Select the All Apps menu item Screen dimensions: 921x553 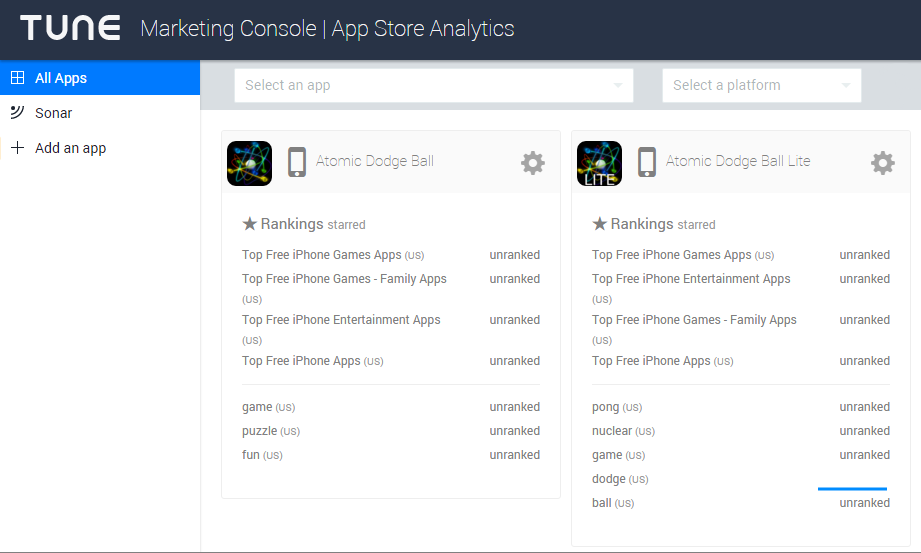[61, 78]
